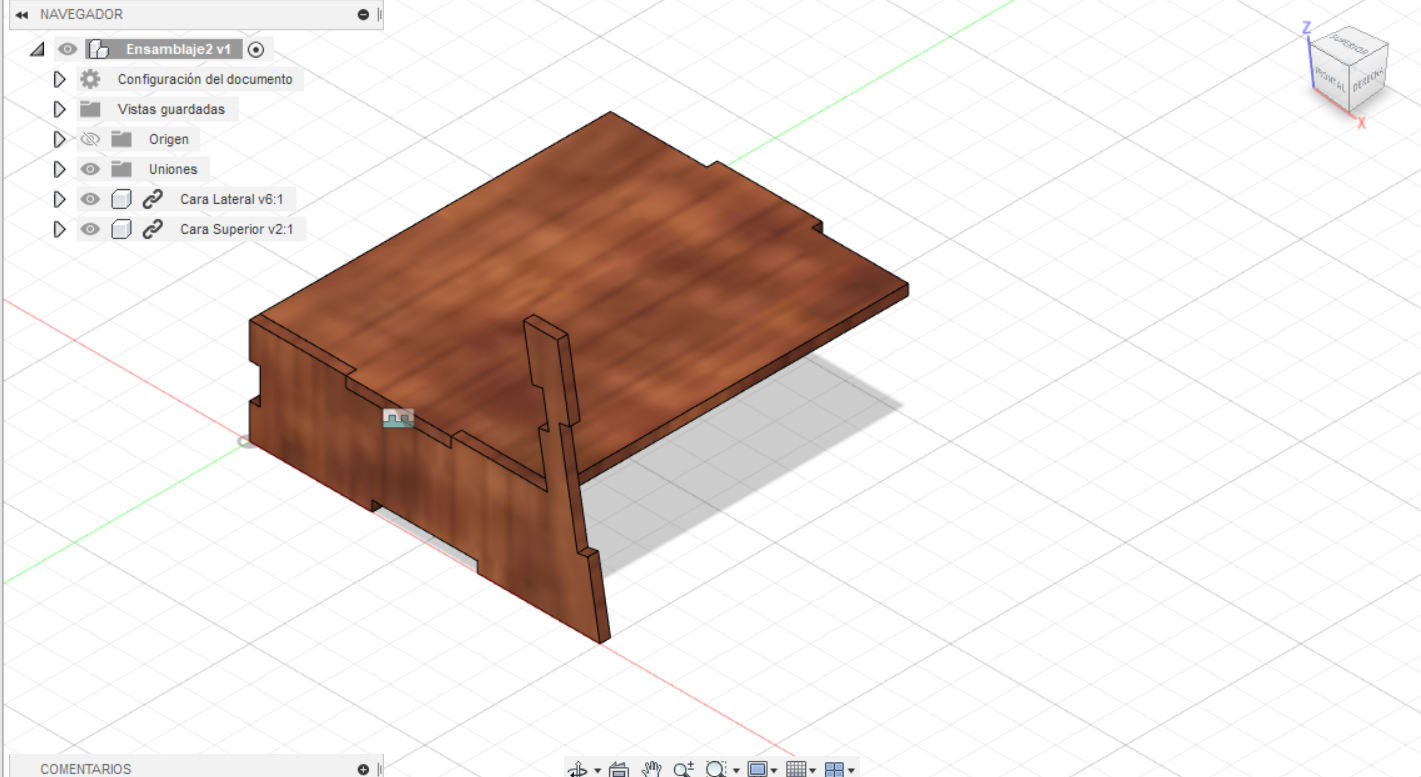Click the DERECHA face of the ViewCube

tap(1369, 79)
